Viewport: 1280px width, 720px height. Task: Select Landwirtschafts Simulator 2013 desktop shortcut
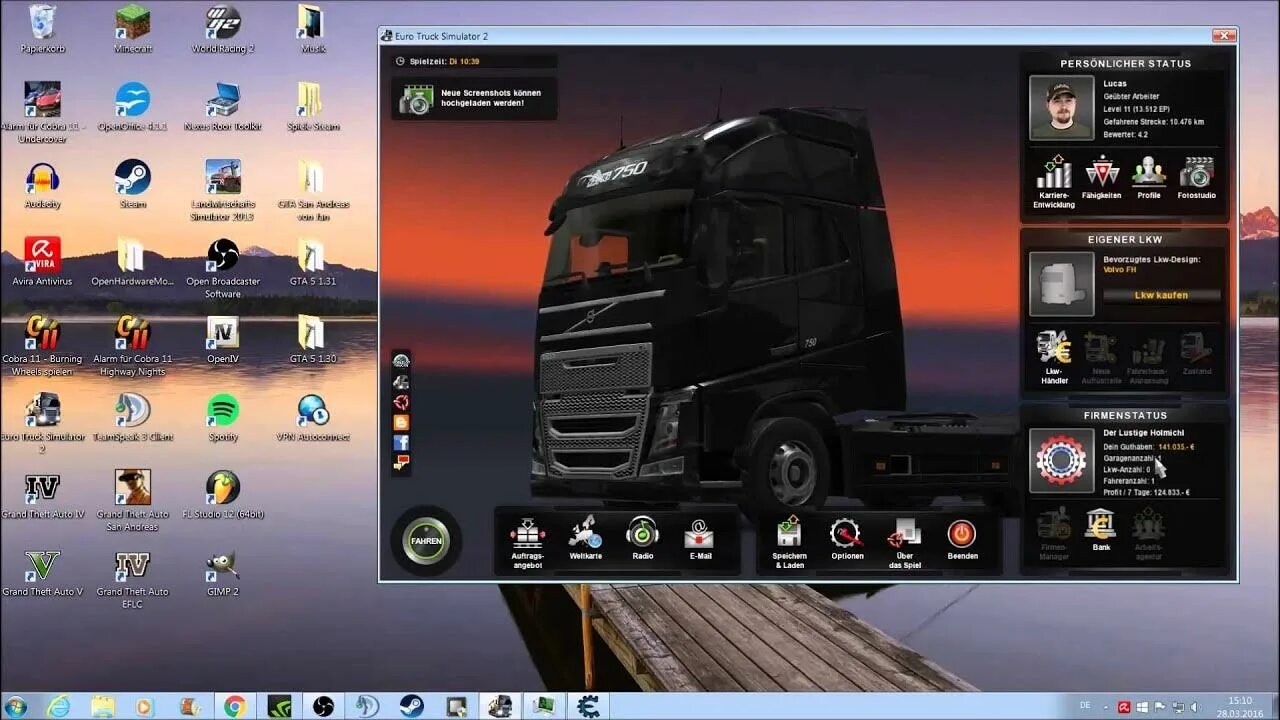[x=223, y=190]
